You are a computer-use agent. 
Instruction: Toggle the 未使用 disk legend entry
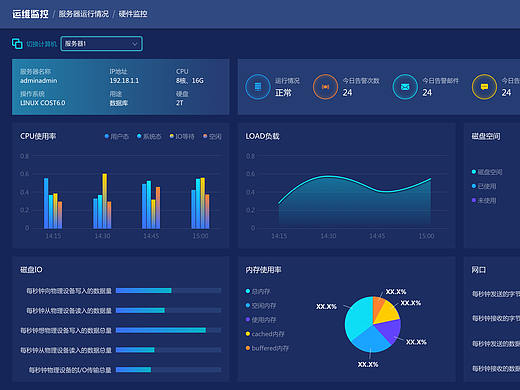coord(484,200)
